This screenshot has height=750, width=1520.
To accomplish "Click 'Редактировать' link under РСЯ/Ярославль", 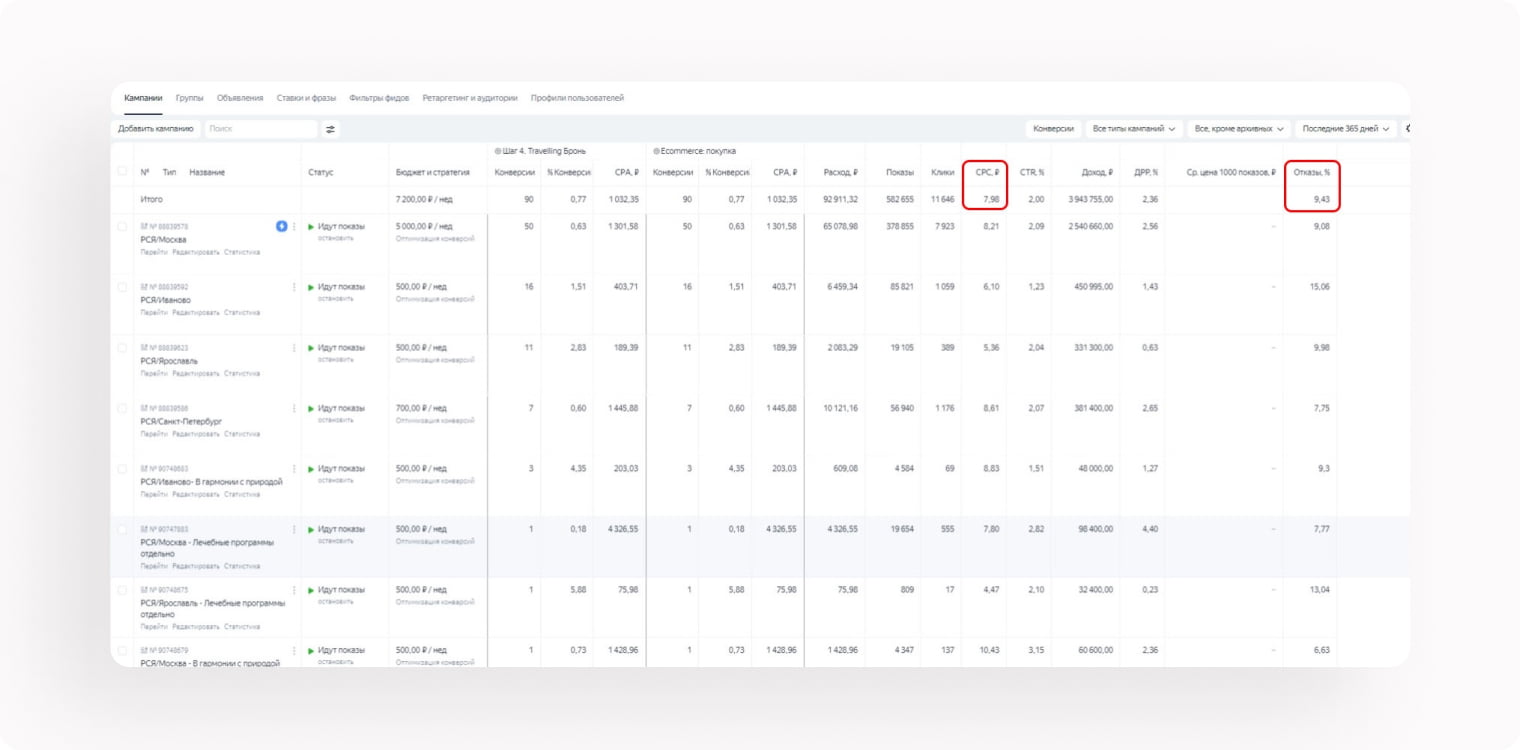I will point(195,374).
